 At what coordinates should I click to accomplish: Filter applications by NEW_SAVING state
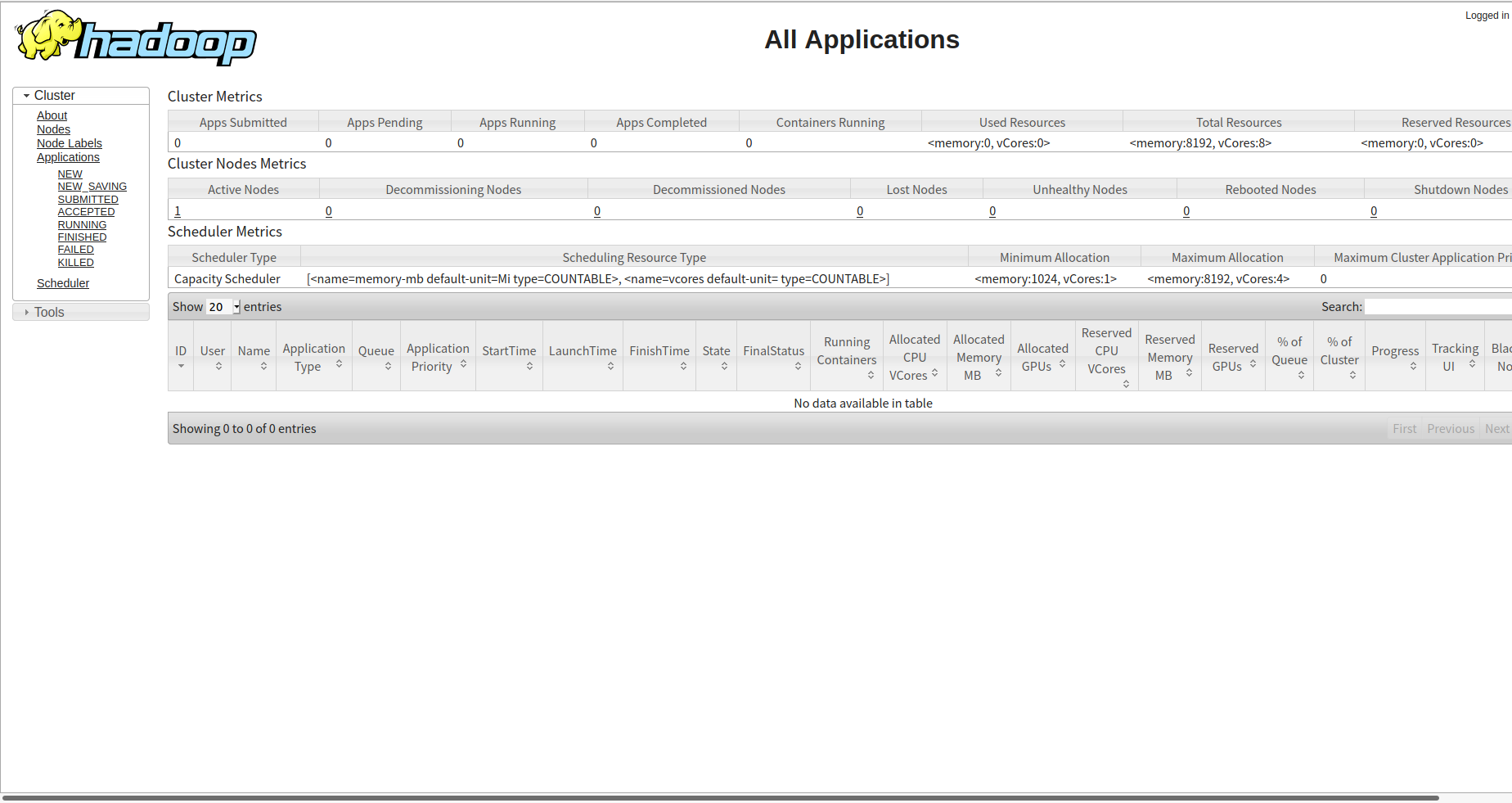pyautogui.click(x=92, y=187)
